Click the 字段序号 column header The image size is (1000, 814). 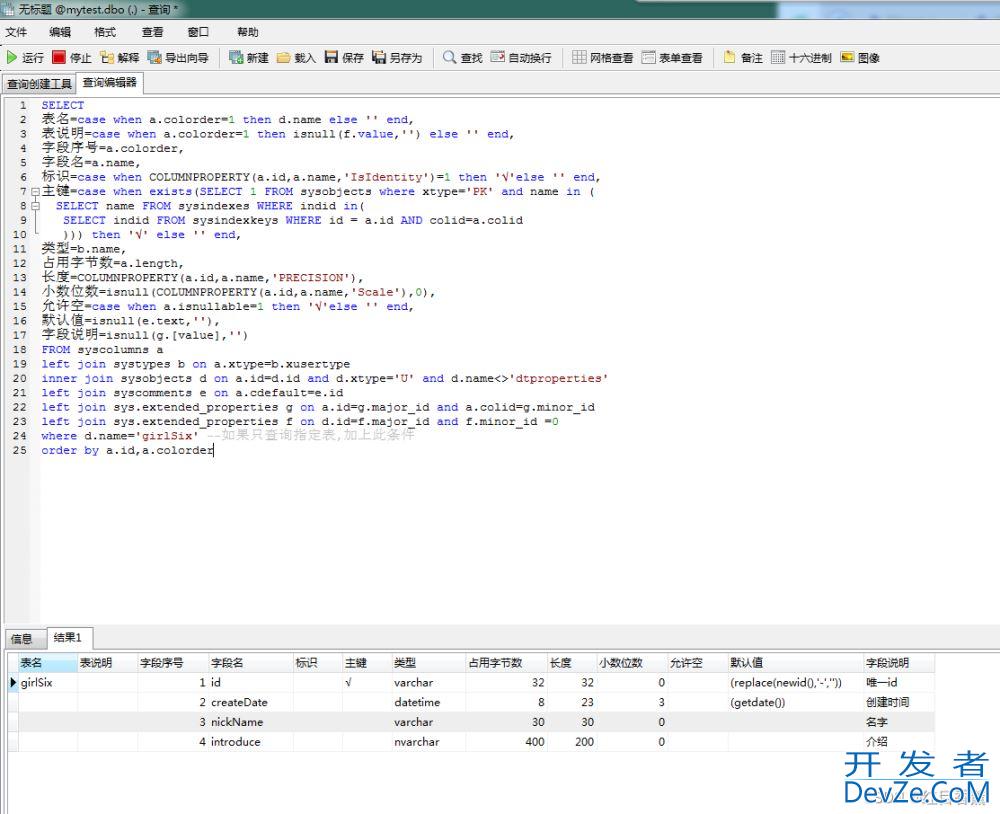pyautogui.click(x=173, y=663)
